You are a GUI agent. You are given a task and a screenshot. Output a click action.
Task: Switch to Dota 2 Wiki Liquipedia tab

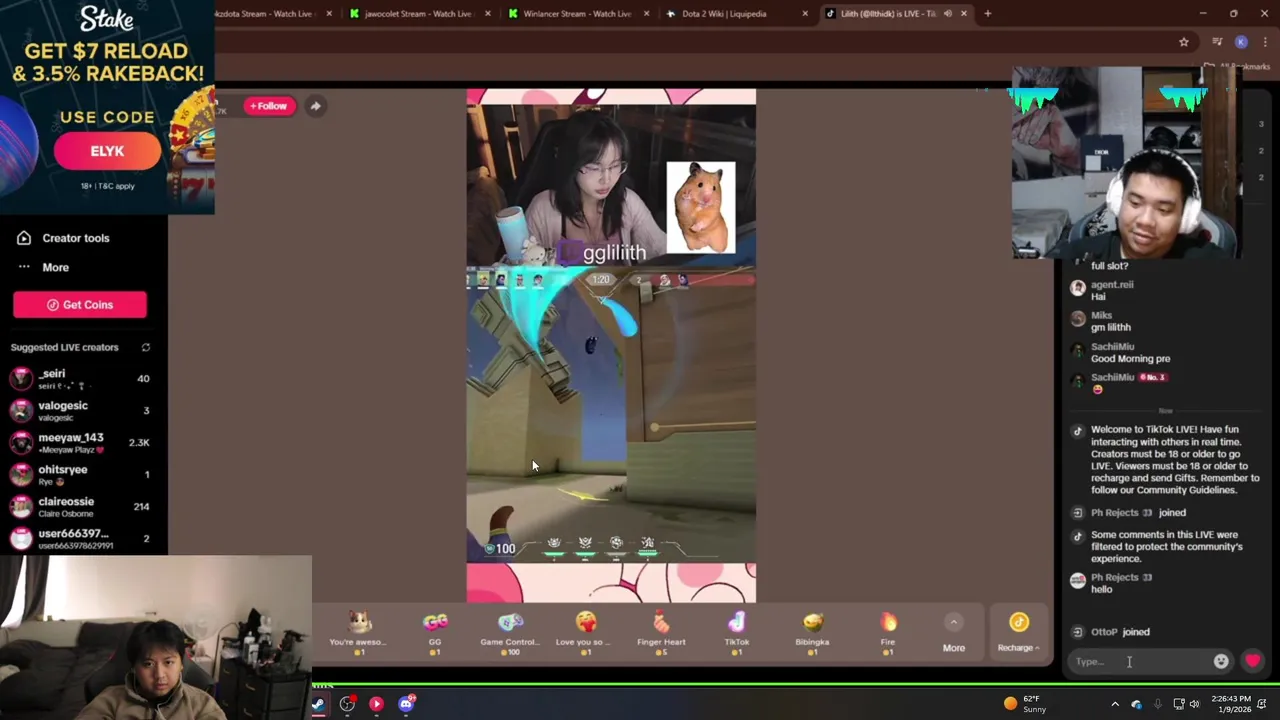coord(735,14)
